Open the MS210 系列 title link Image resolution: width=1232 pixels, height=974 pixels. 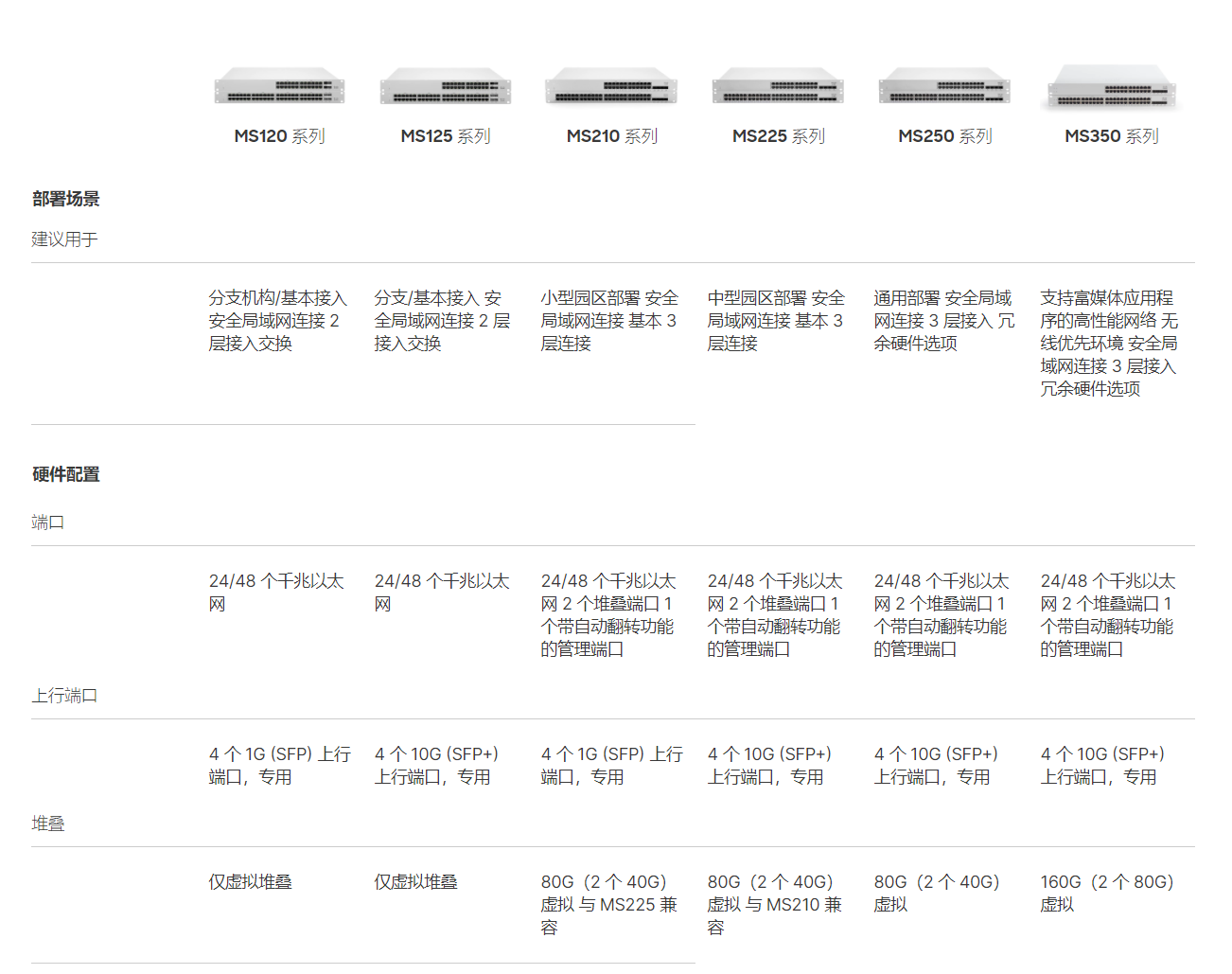(x=611, y=136)
